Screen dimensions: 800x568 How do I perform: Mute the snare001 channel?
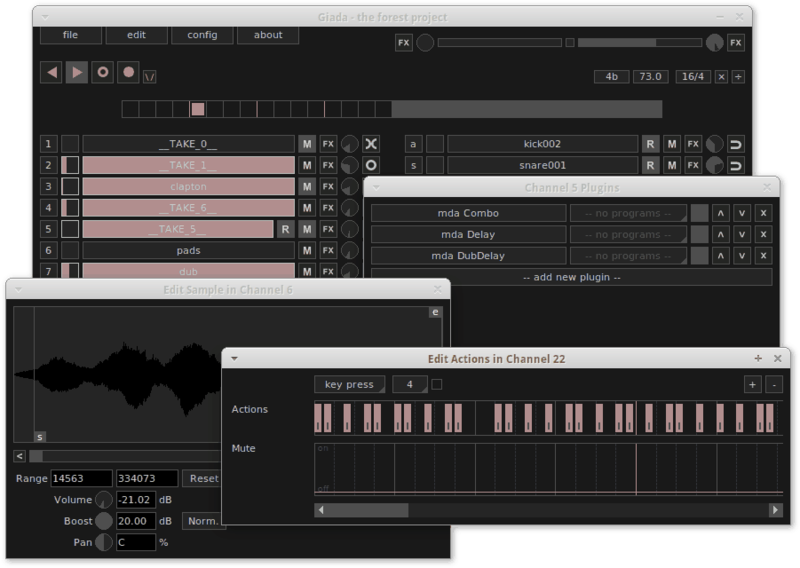coord(671,165)
